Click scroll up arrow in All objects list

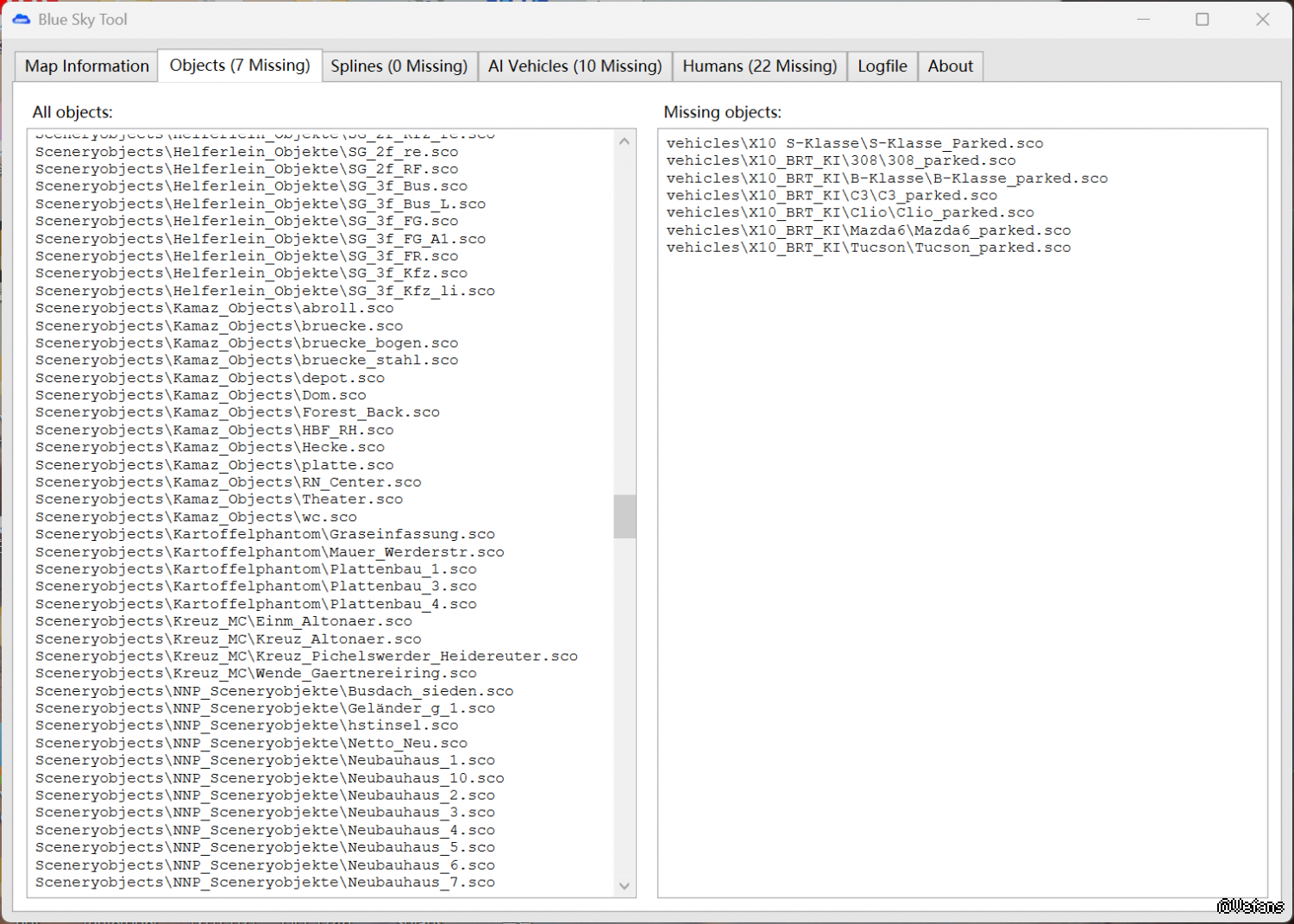coord(625,141)
